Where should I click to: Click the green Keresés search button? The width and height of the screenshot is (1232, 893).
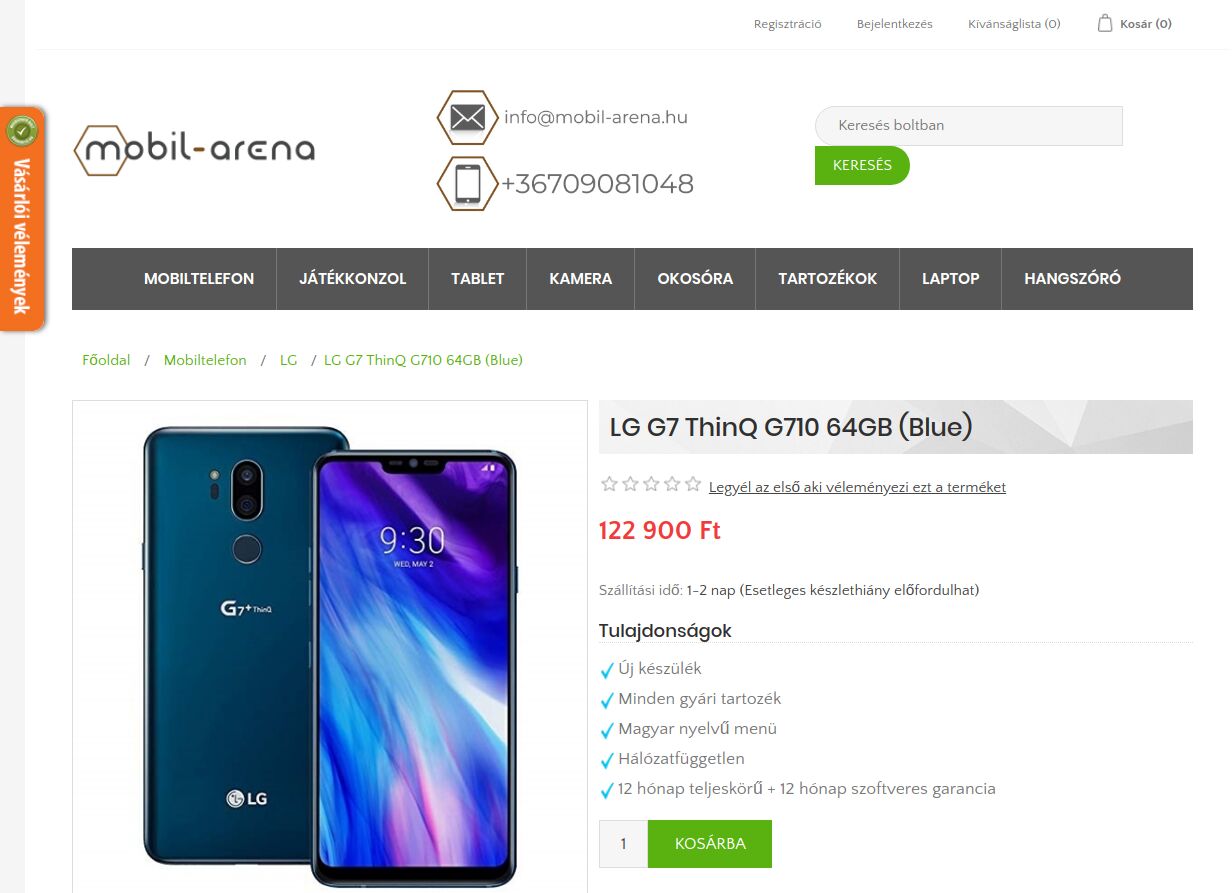click(x=862, y=165)
